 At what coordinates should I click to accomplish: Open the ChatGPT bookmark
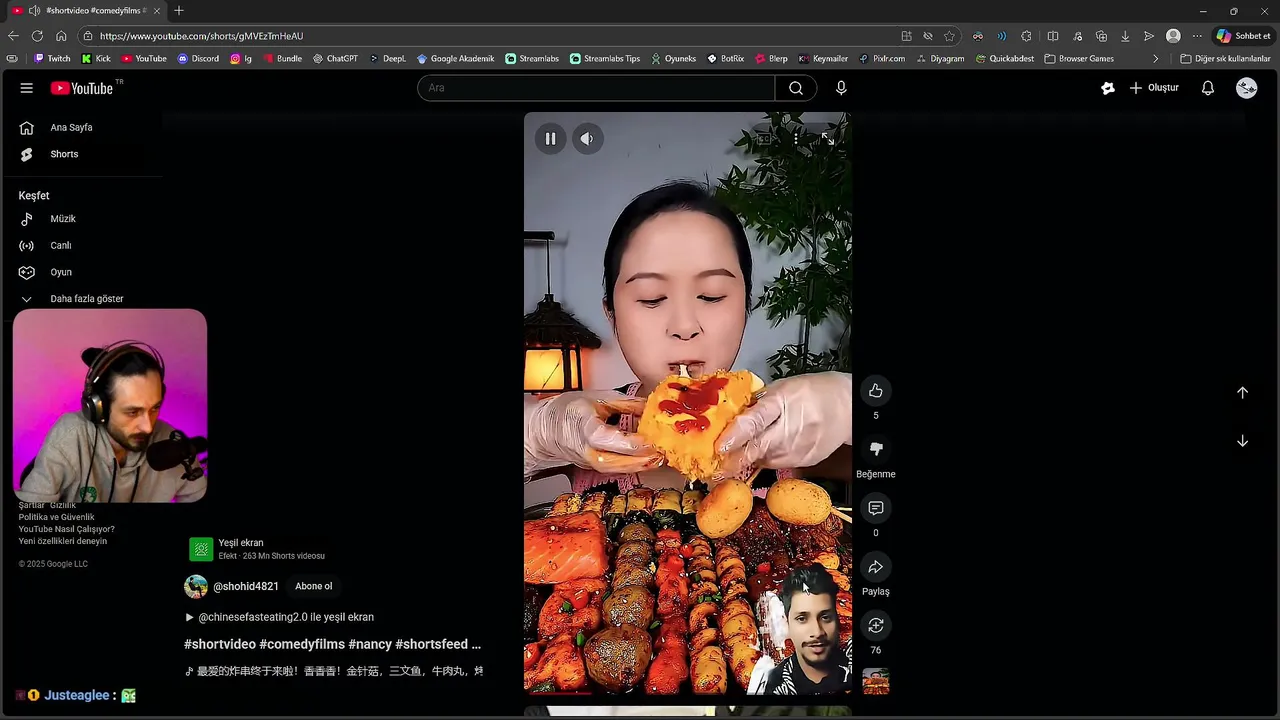(x=335, y=59)
